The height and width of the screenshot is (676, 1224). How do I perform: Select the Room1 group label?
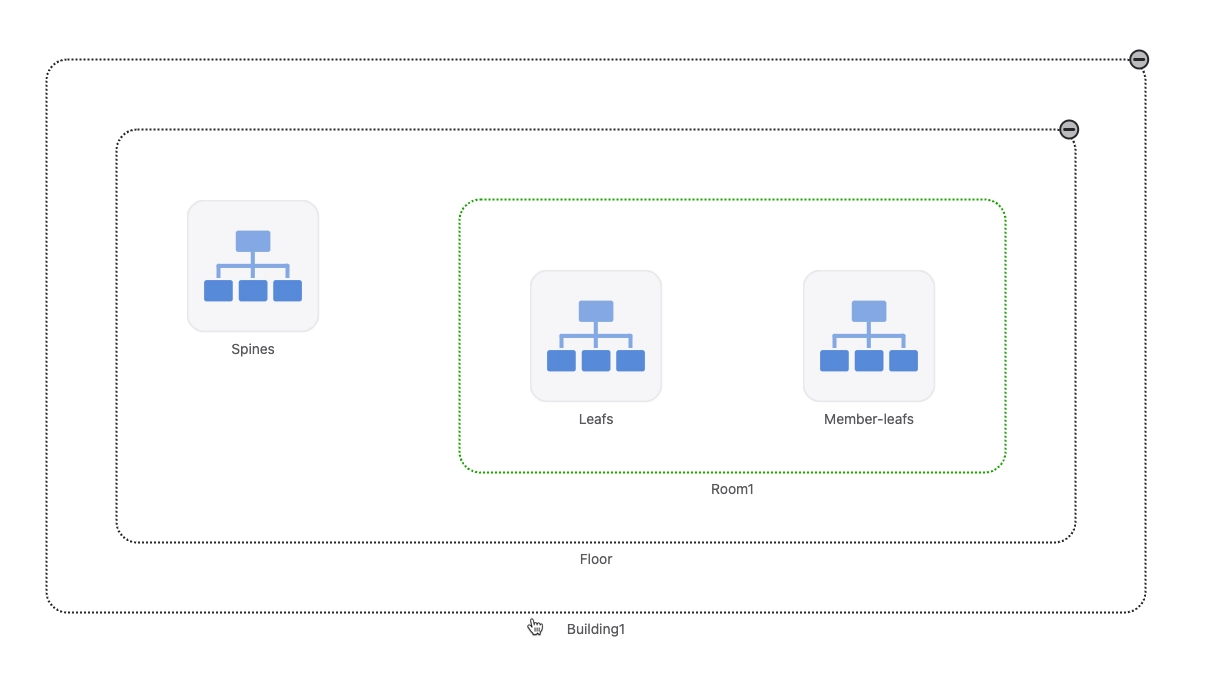point(732,490)
